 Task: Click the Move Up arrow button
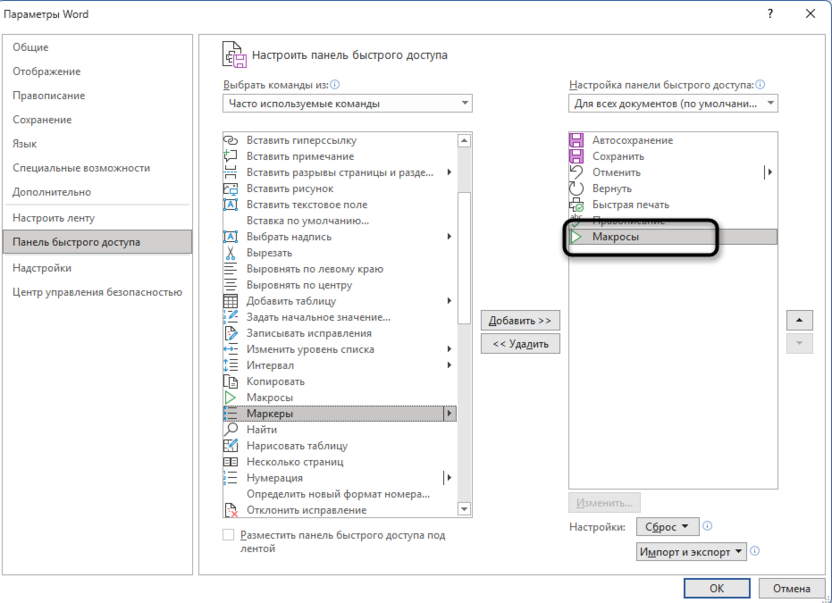pos(799,320)
